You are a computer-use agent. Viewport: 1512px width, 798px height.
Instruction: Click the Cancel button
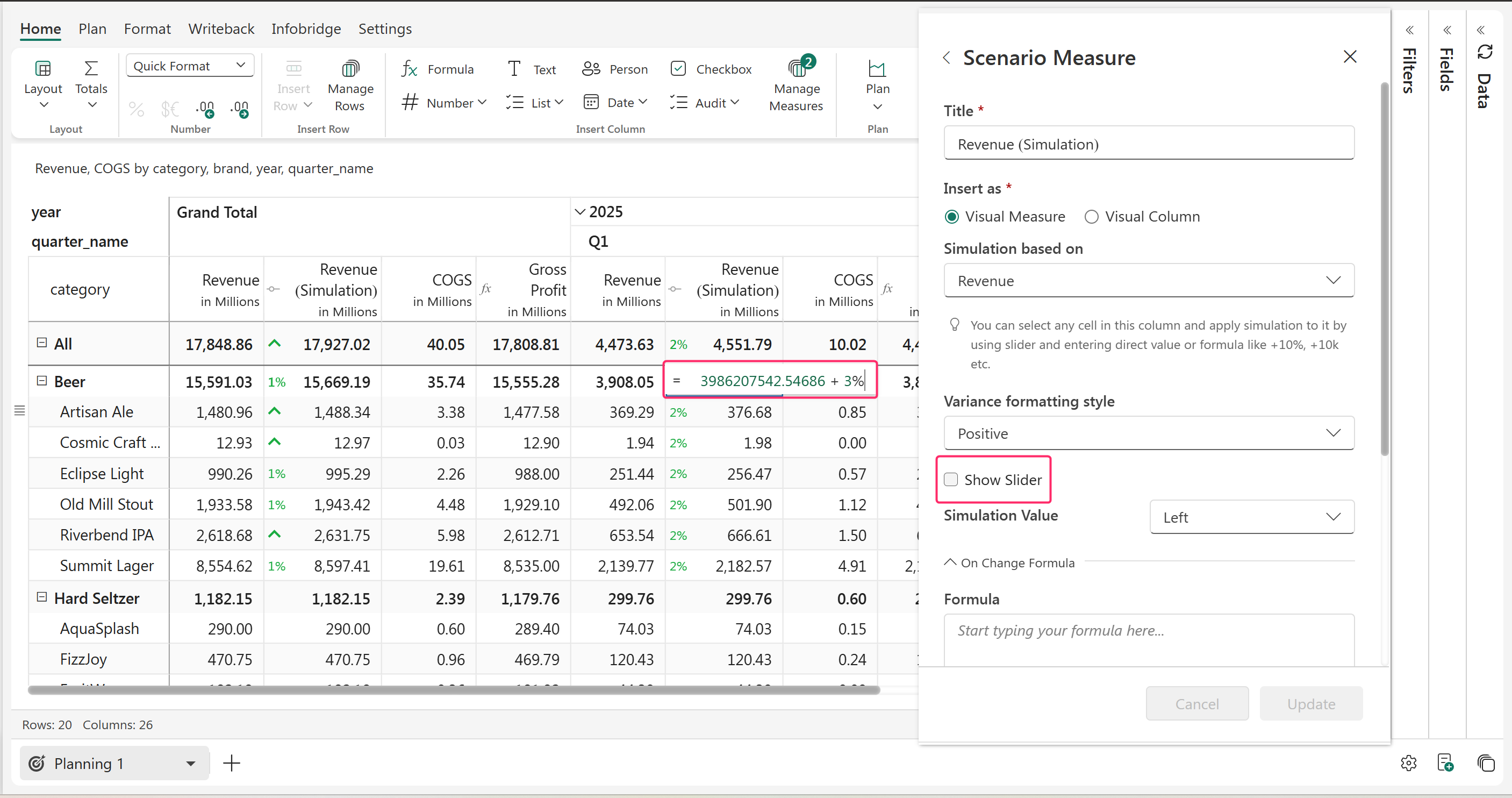(1196, 703)
